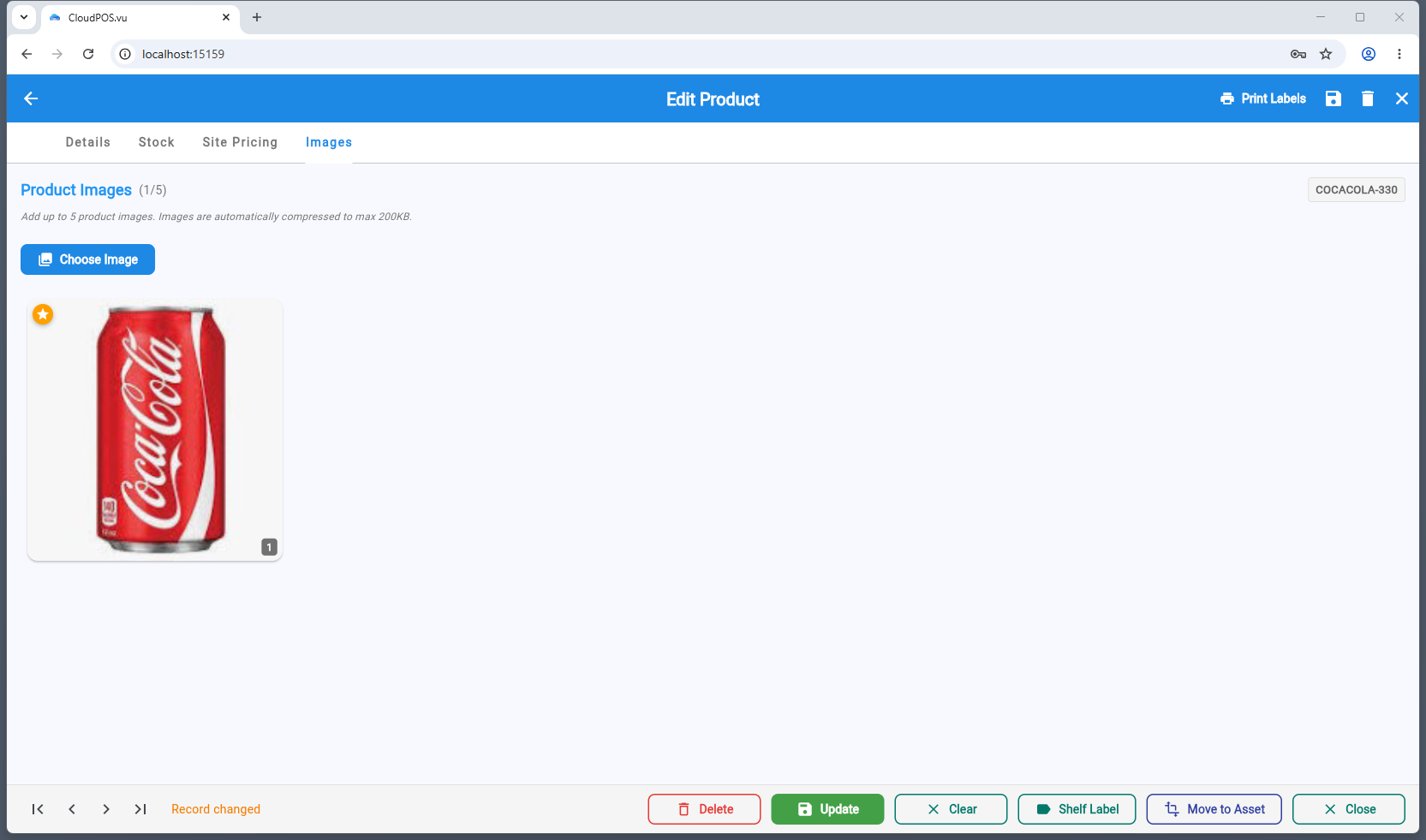The width and height of the screenshot is (1426, 840).
Task: Select the Images tab
Action: [x=329, y=142]
